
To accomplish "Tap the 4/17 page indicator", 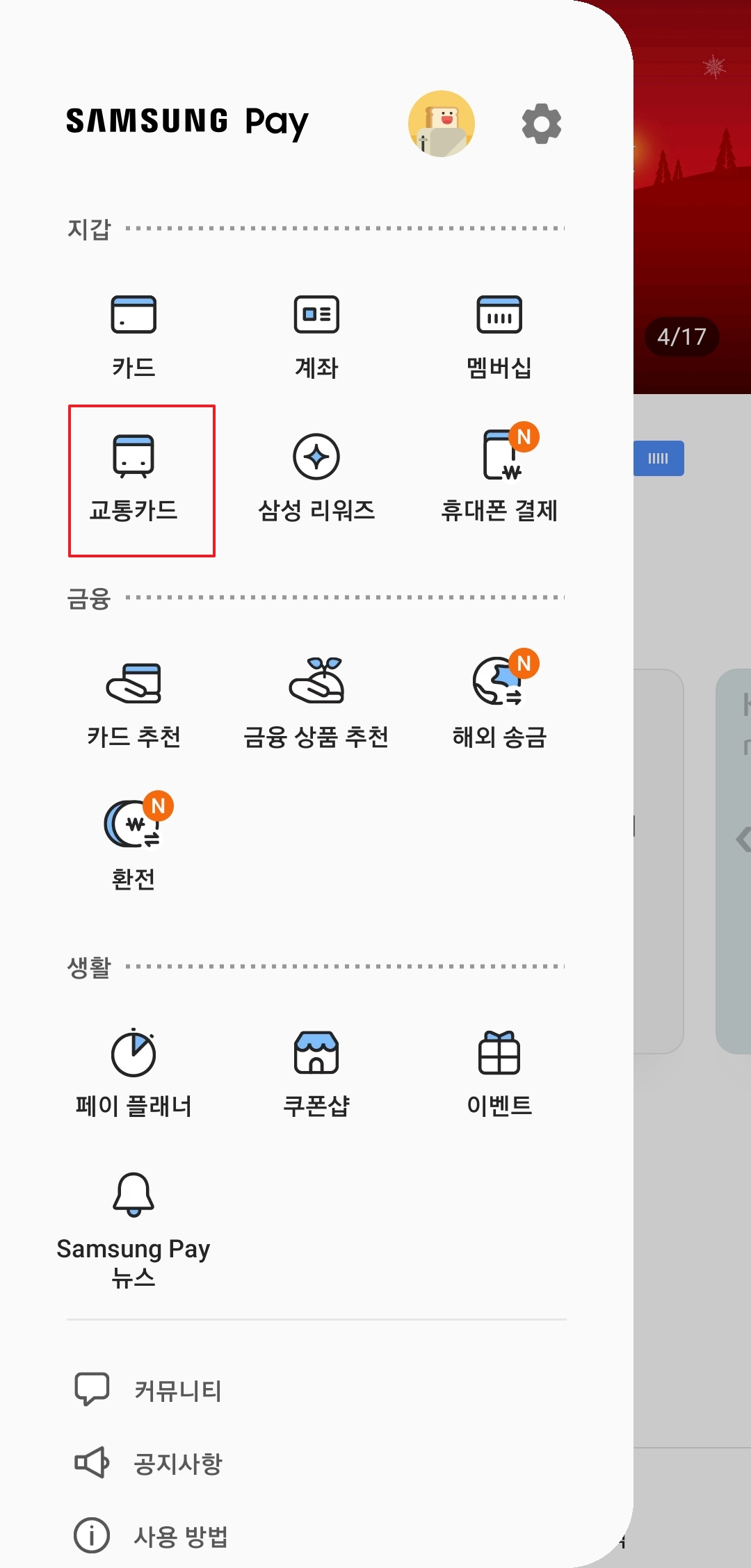I will coord(681,337).
